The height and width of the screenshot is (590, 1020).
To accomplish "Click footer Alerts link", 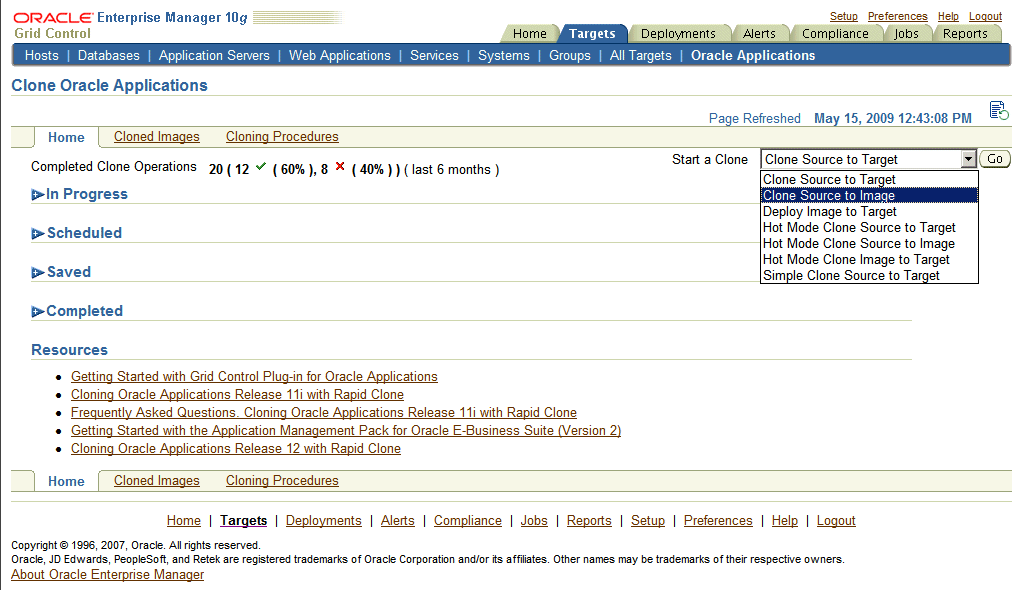I will pyautogui.click(x=397, y=520).
